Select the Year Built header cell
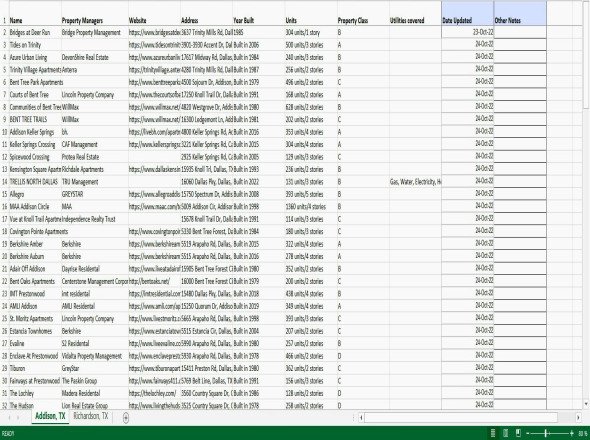590x440 pixels. click(x=259, y=14)
